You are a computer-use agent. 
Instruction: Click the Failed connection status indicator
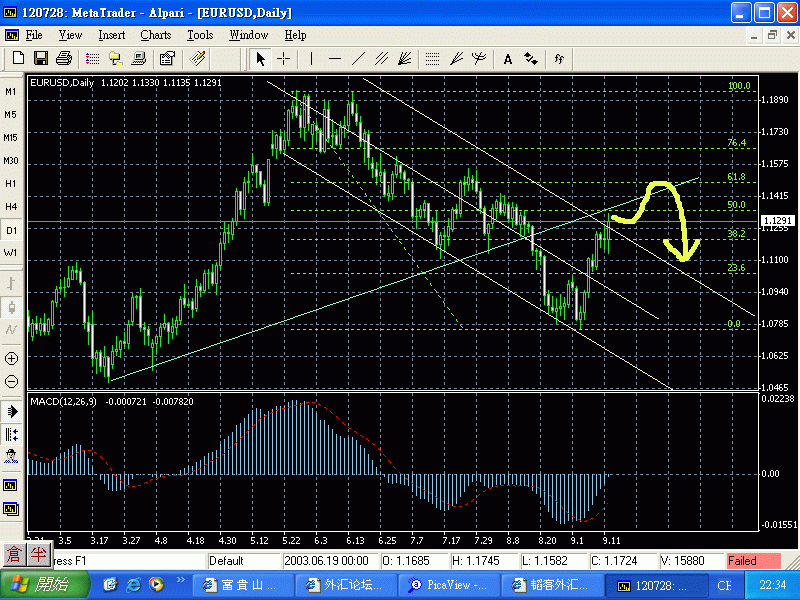[754, 561]
